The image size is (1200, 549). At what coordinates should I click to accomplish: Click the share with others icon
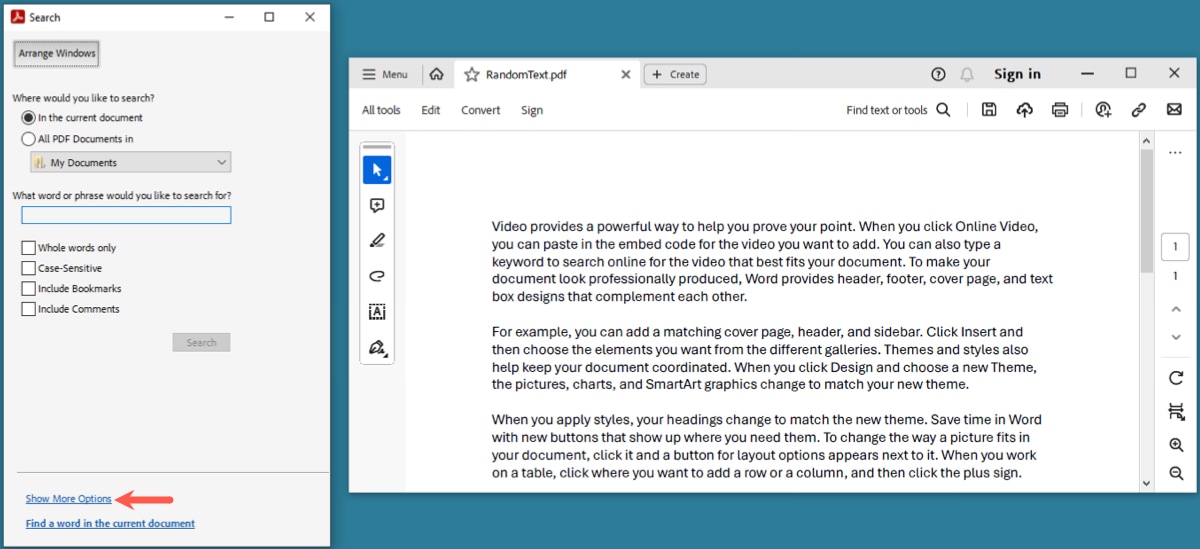tap(1103, 110)
